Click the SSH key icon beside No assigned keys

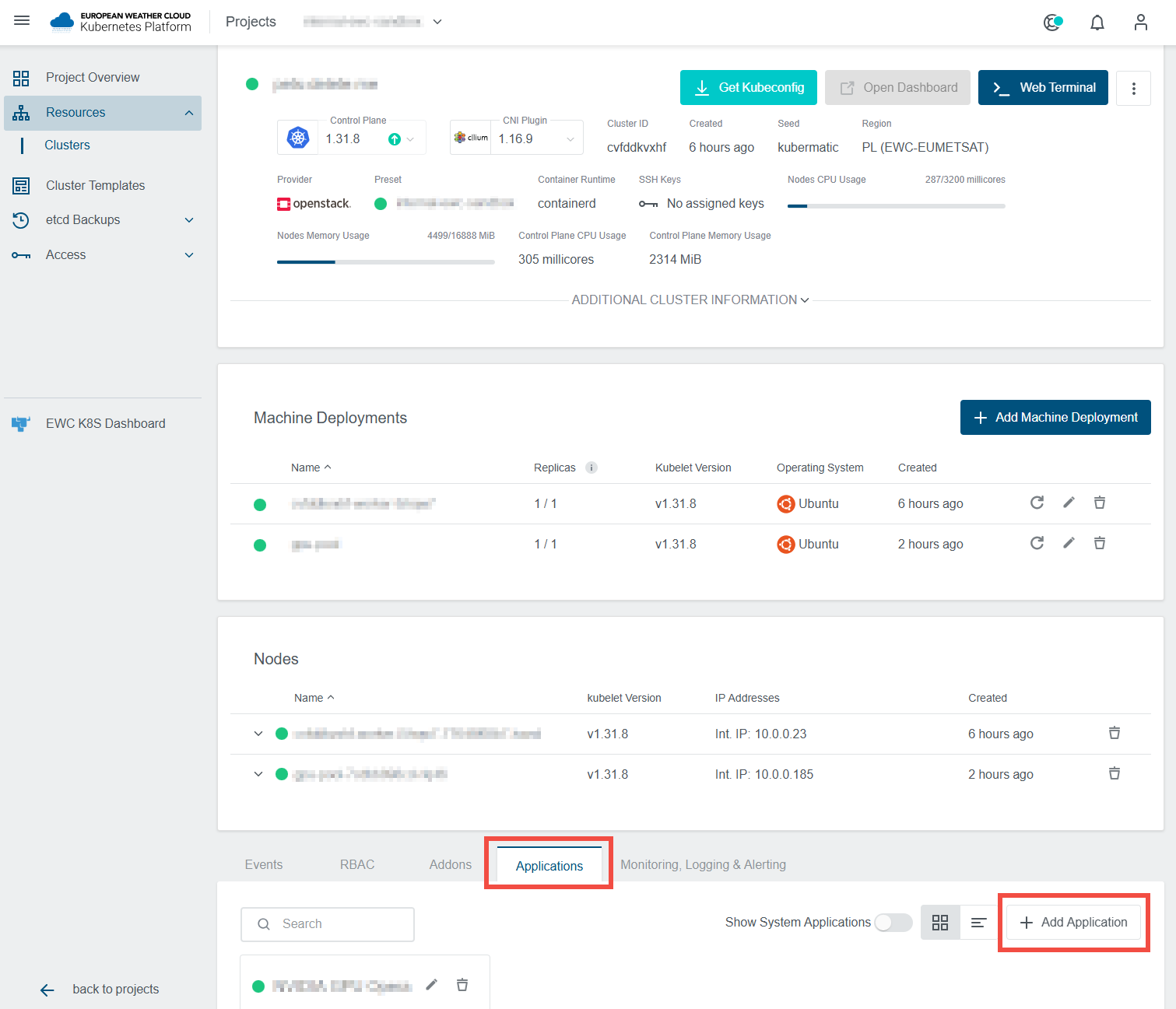(x=648, y=204)
